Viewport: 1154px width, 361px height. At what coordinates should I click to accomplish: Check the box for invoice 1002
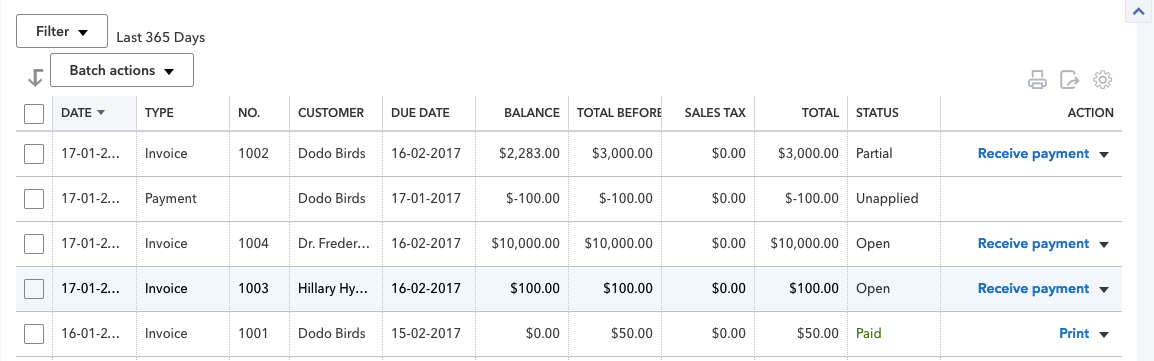pos(34,154)
